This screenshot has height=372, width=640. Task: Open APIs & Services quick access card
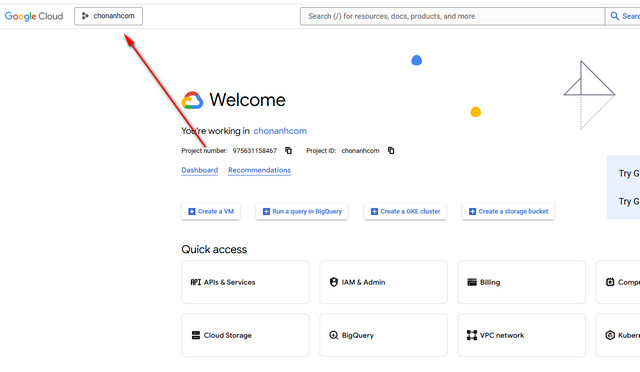coord(245,282)
